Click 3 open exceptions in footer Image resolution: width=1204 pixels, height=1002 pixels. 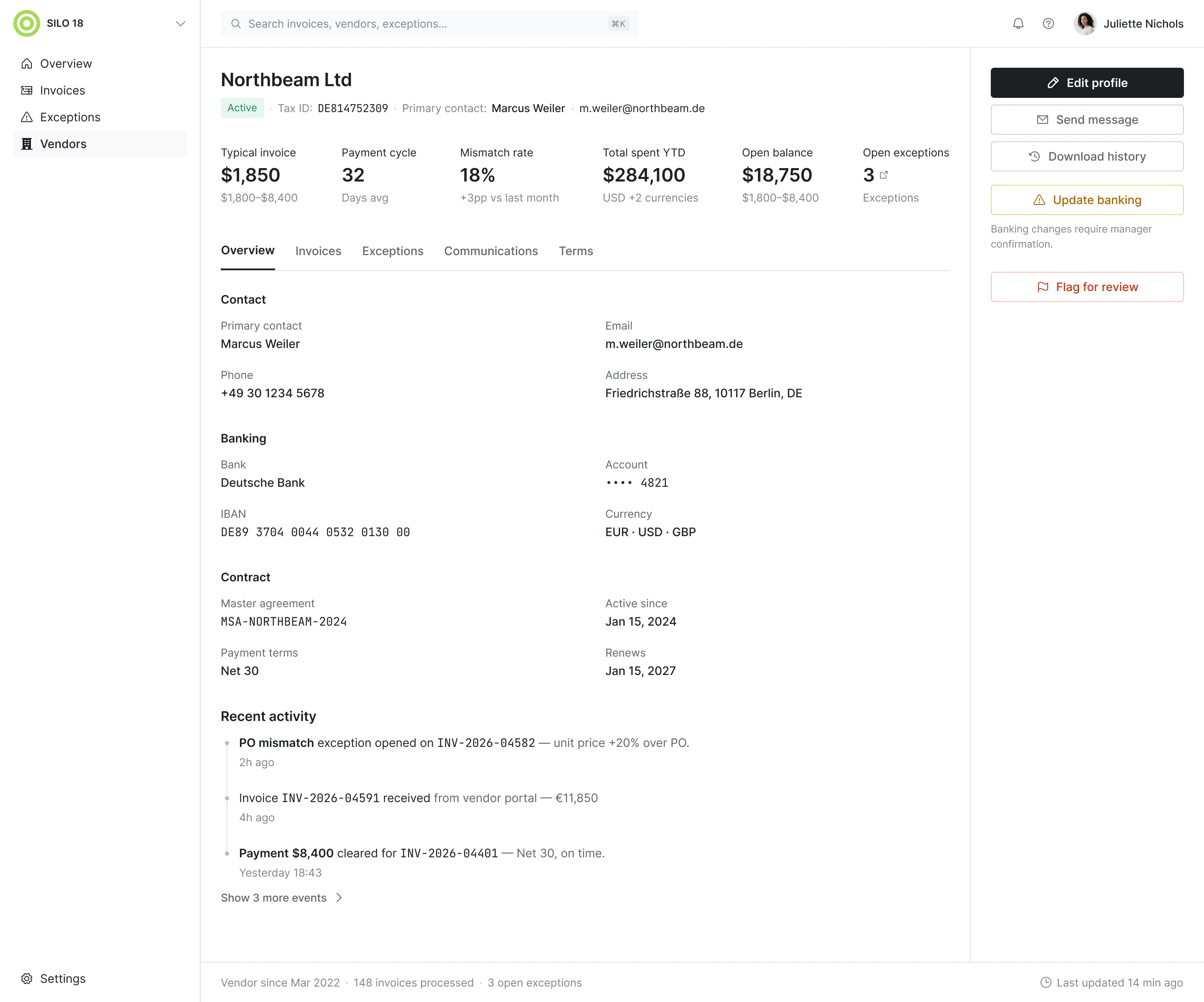click(534, 983)
